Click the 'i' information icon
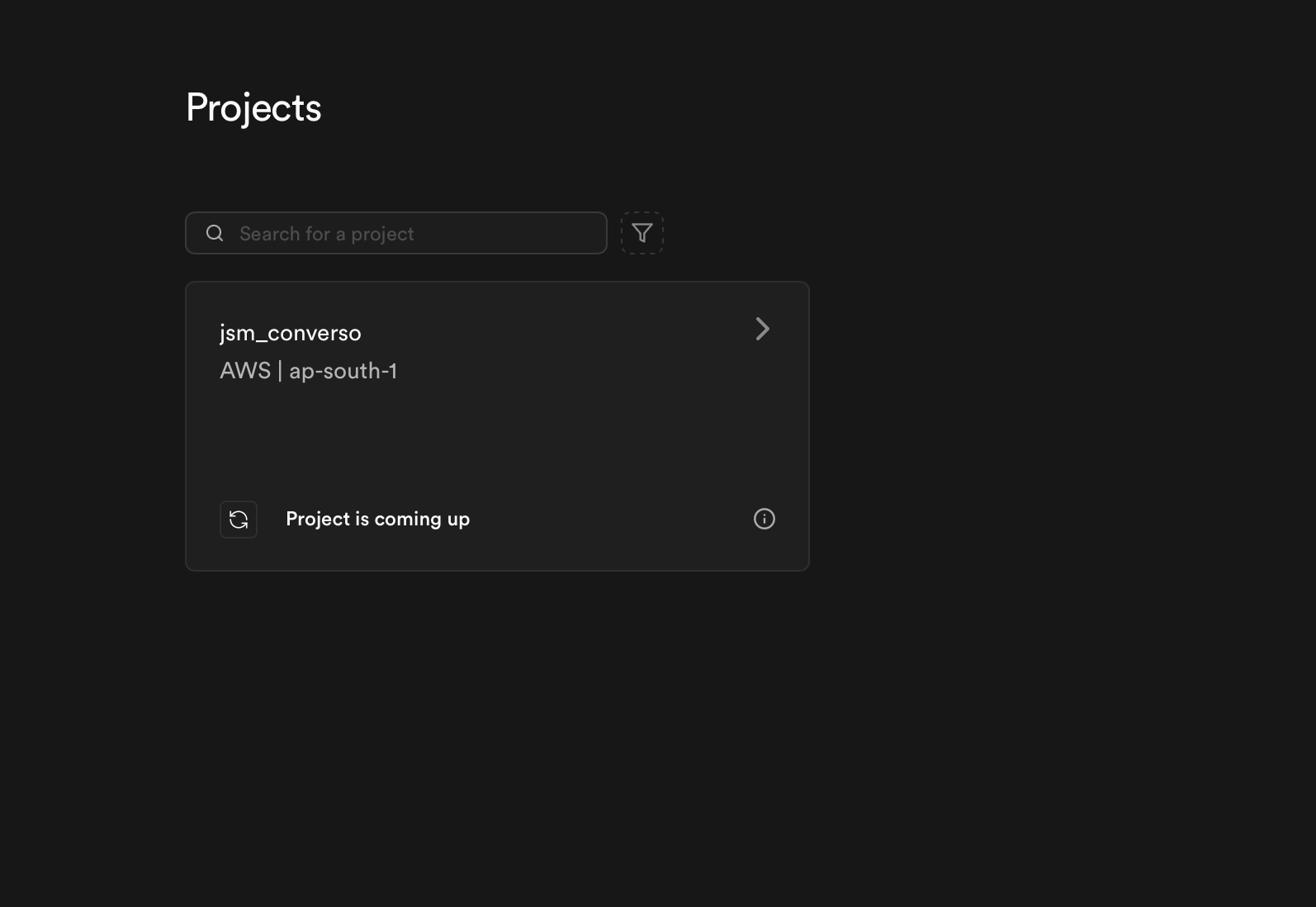This screenshot has width=1316, height=907. tap(765, 519)
